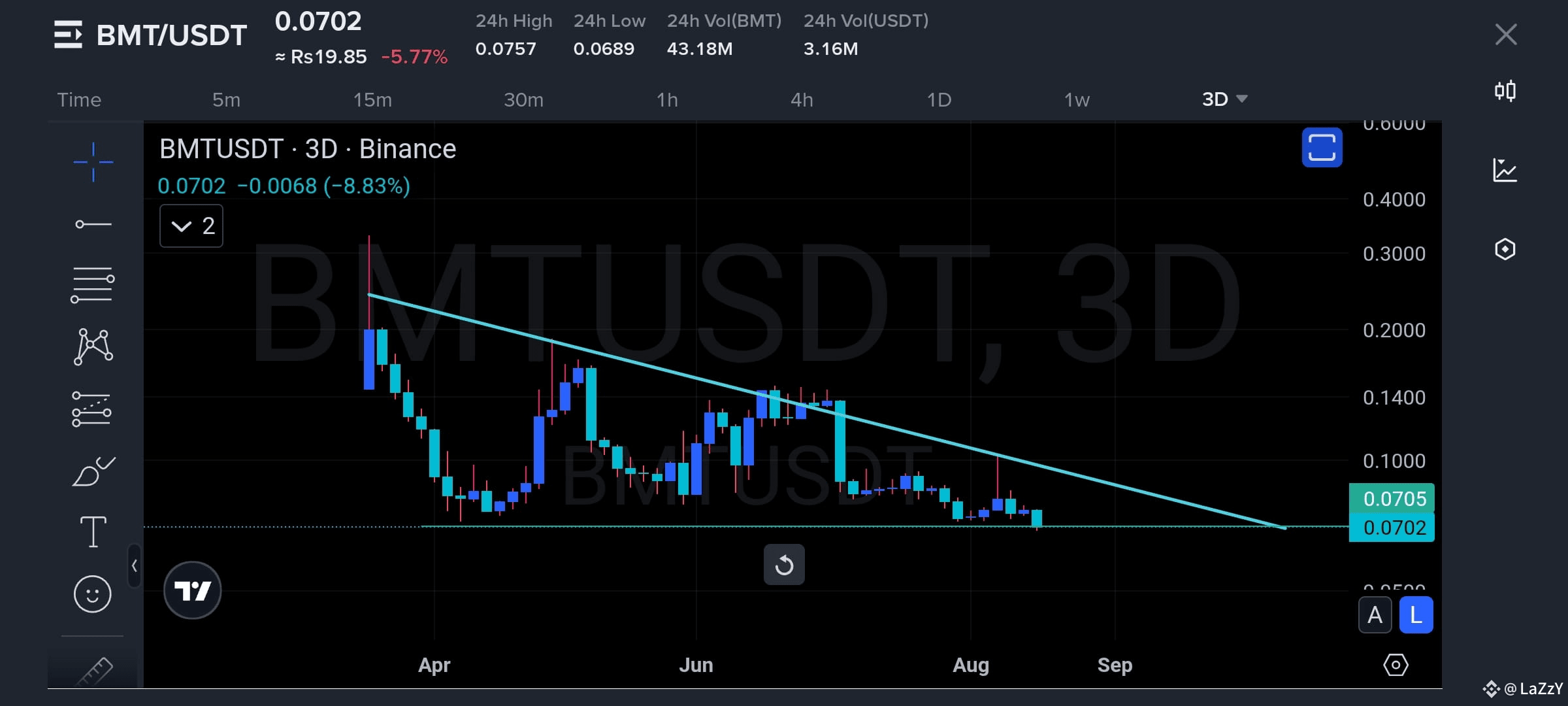Viewport: 1568px width, 706px height.
Task: Pick the Text annotation tool
Action: (x=93, y=531)
